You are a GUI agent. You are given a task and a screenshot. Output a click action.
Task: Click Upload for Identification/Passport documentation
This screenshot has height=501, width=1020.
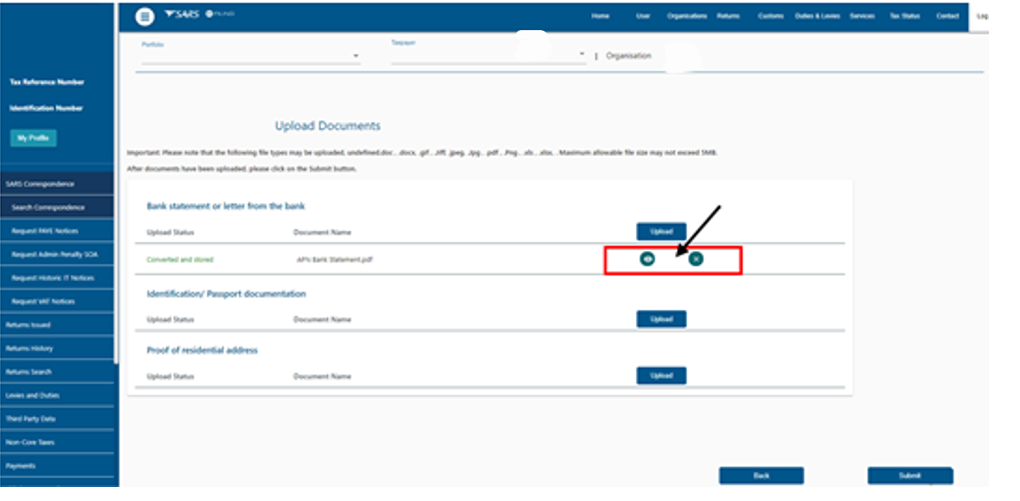point(661,319)
